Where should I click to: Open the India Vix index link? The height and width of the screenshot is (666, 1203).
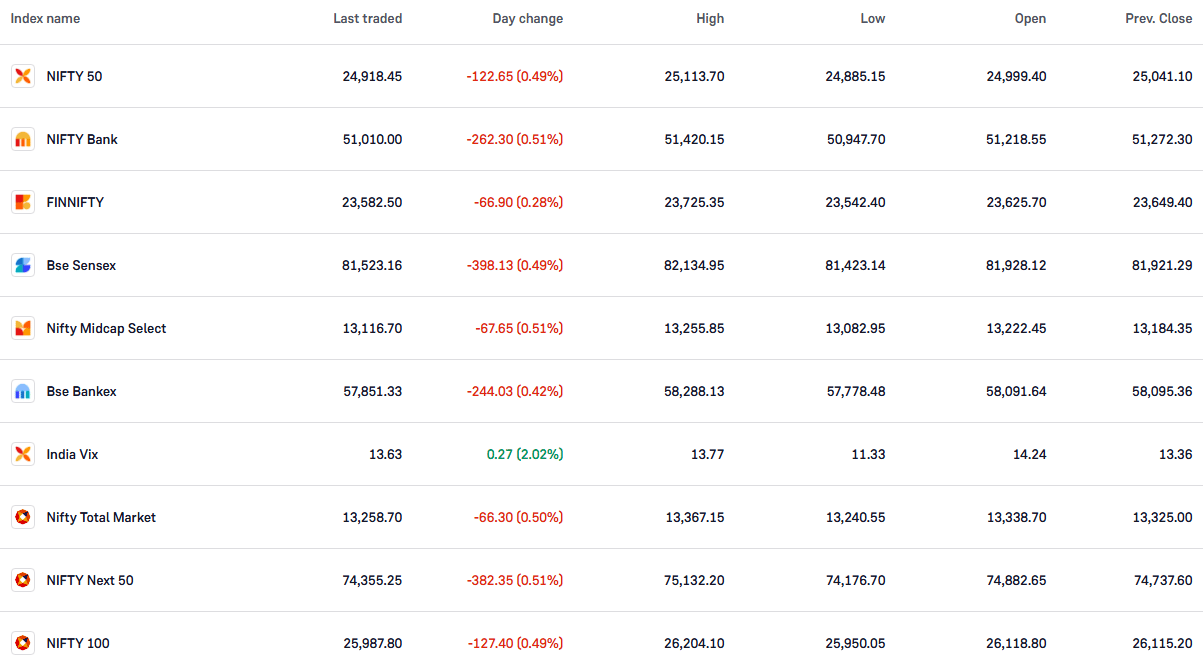(x=72, y=454)
